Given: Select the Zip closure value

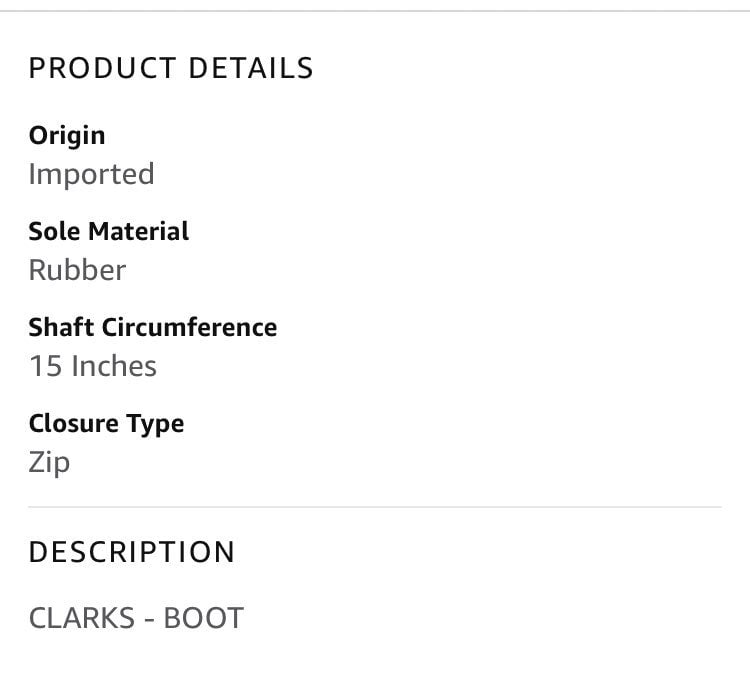Looking at the screenshot, I should (49, 463).
